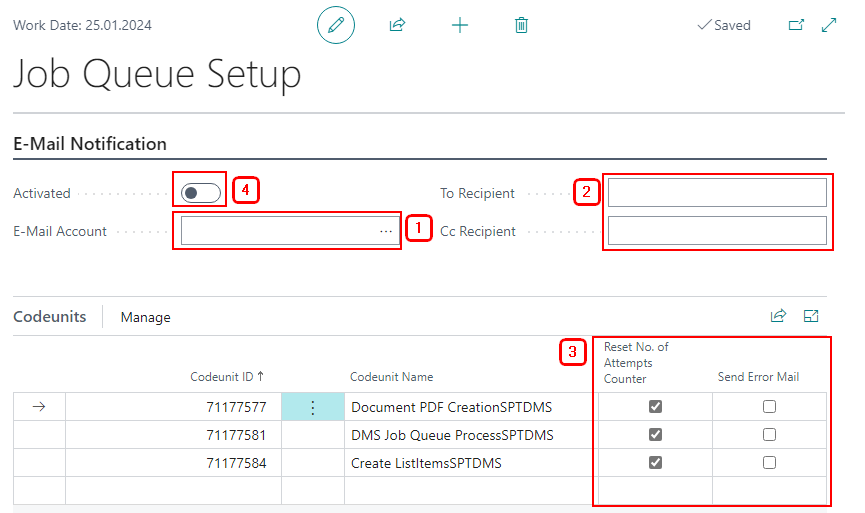Click the Saved status indicator
The height and width of the screenshot is (513, 865).
[724, 25]
